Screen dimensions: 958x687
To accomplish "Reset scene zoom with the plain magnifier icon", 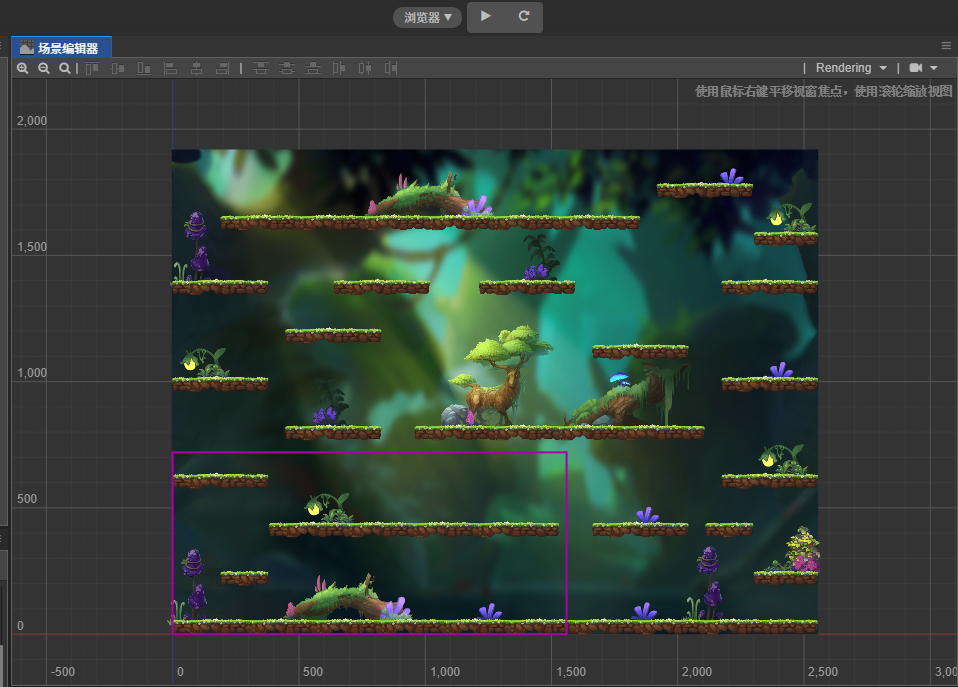I will [65, 68].
